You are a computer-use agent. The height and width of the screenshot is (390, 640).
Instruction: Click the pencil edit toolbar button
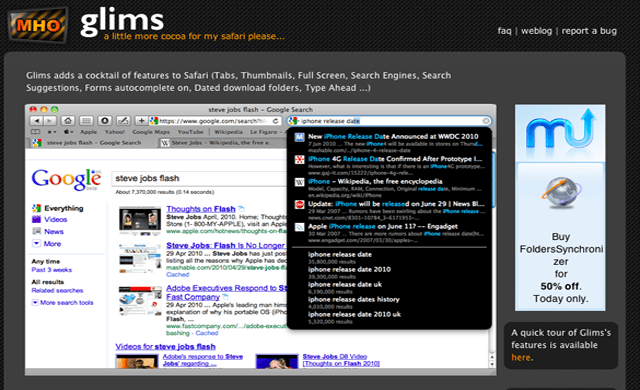123,121
